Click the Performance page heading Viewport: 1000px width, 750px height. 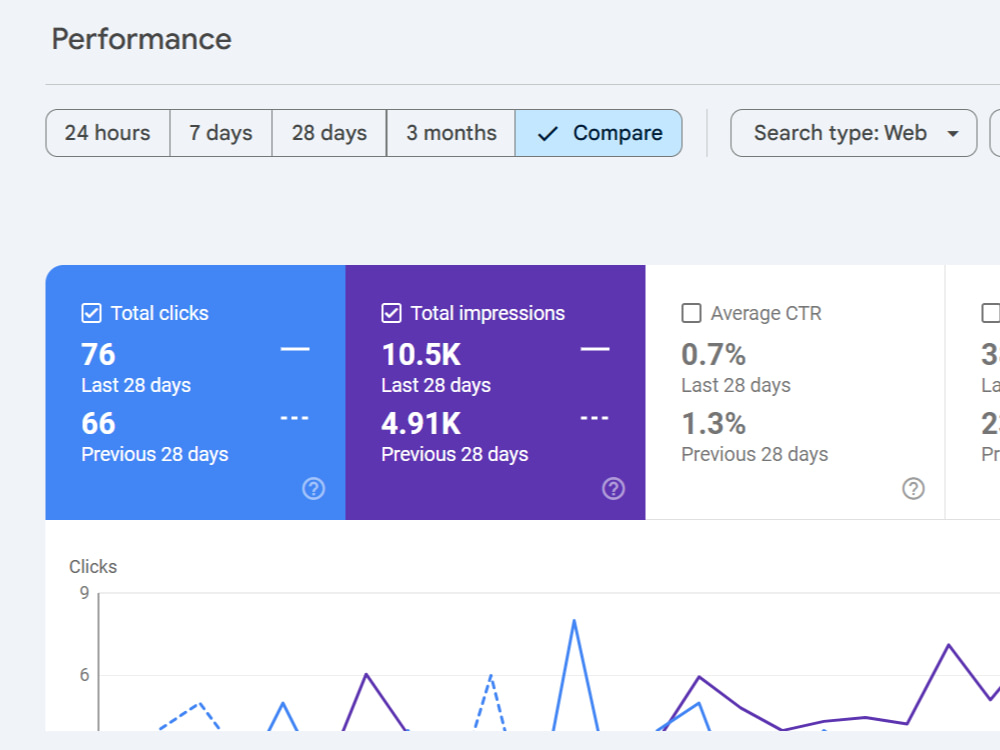tap(142, 39)
